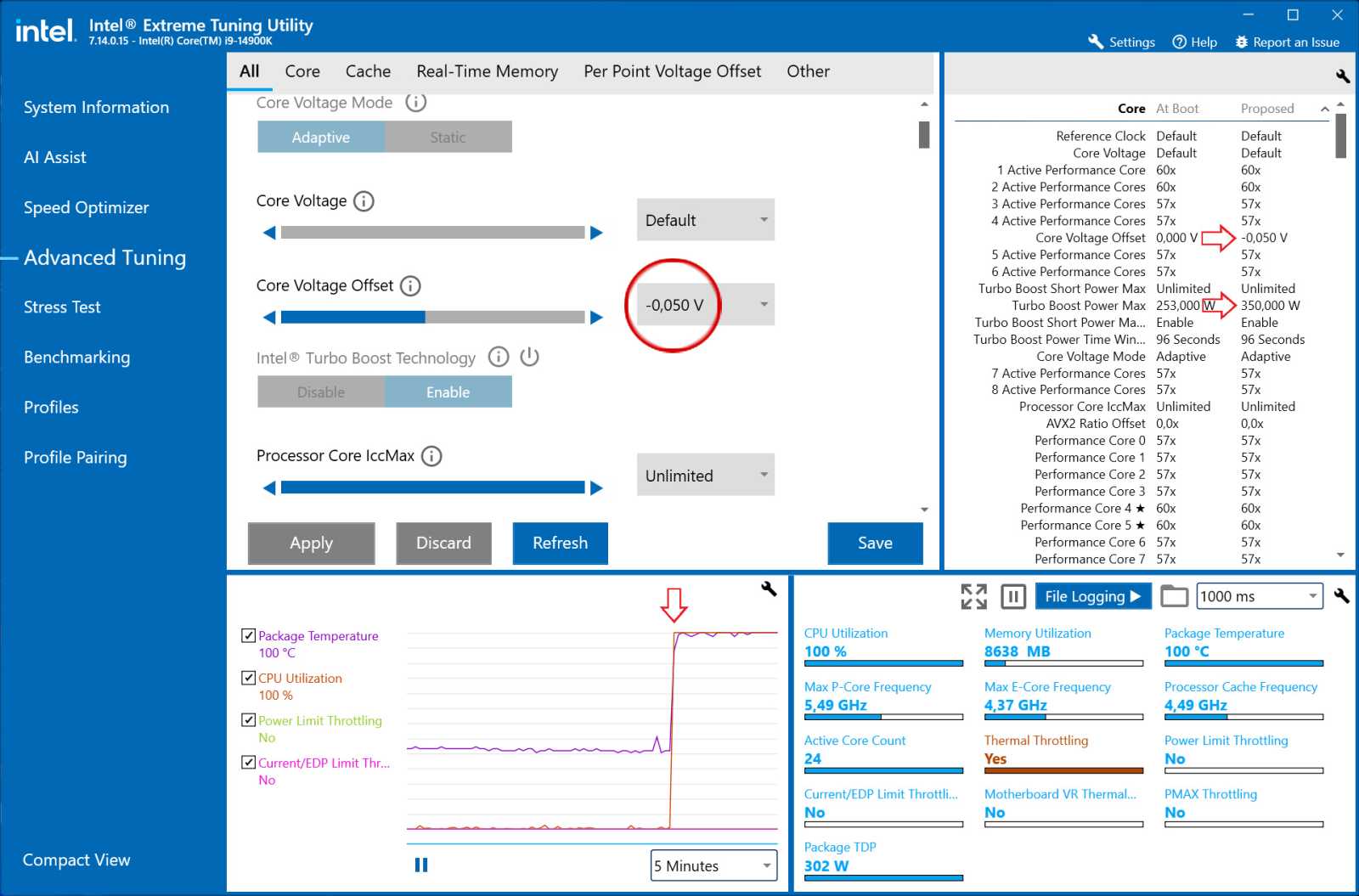The width and height of the screenshot is (1359, 896).
Task: Open Profiles page
Action: (51, 407)
